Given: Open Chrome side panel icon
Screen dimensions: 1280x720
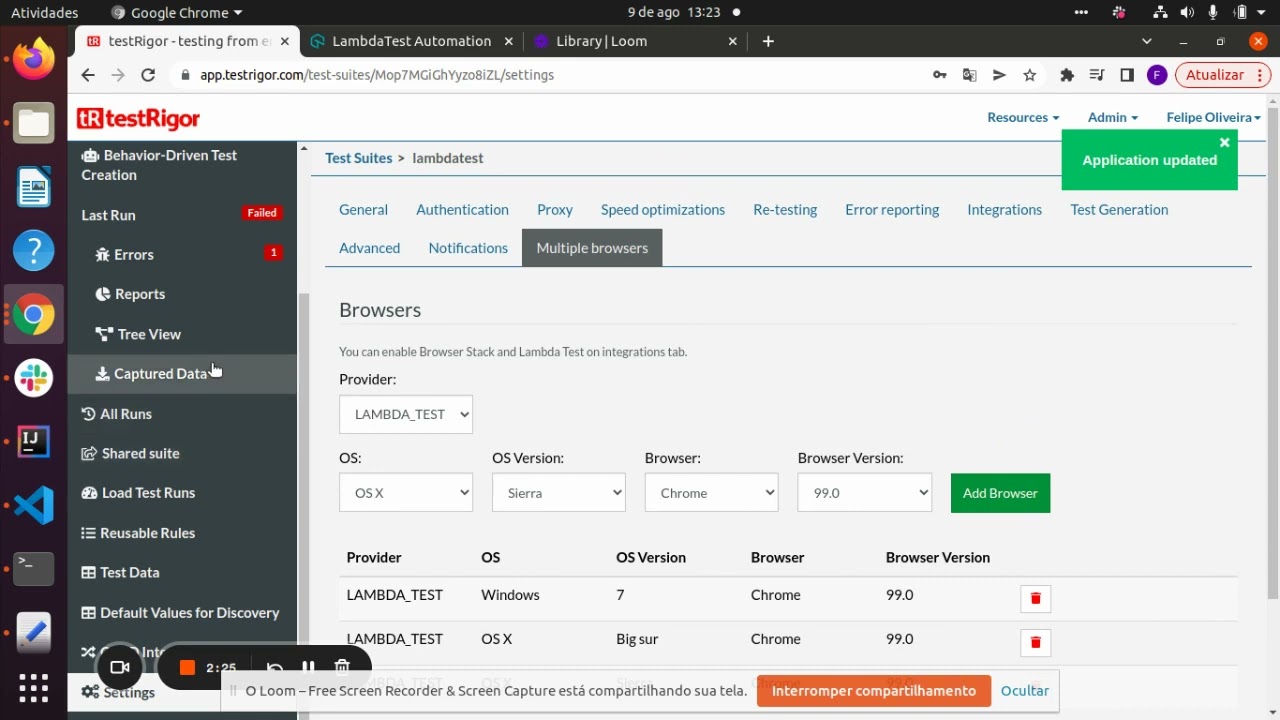Looking at the screenshot, I should tap(1127, 75).
